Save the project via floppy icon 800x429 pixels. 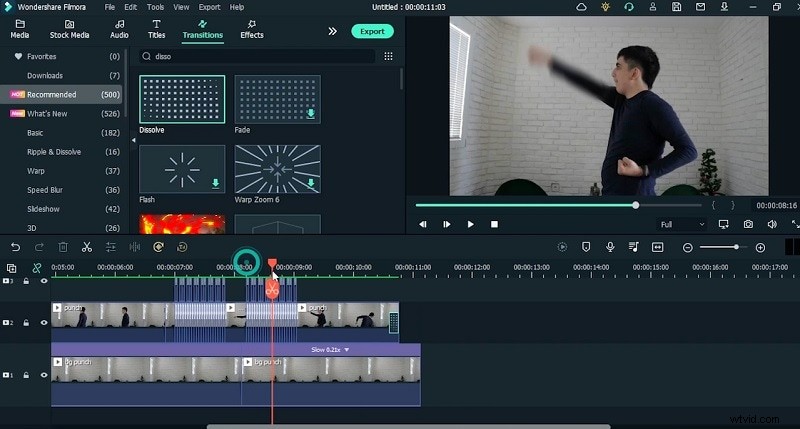click(677, 7)
